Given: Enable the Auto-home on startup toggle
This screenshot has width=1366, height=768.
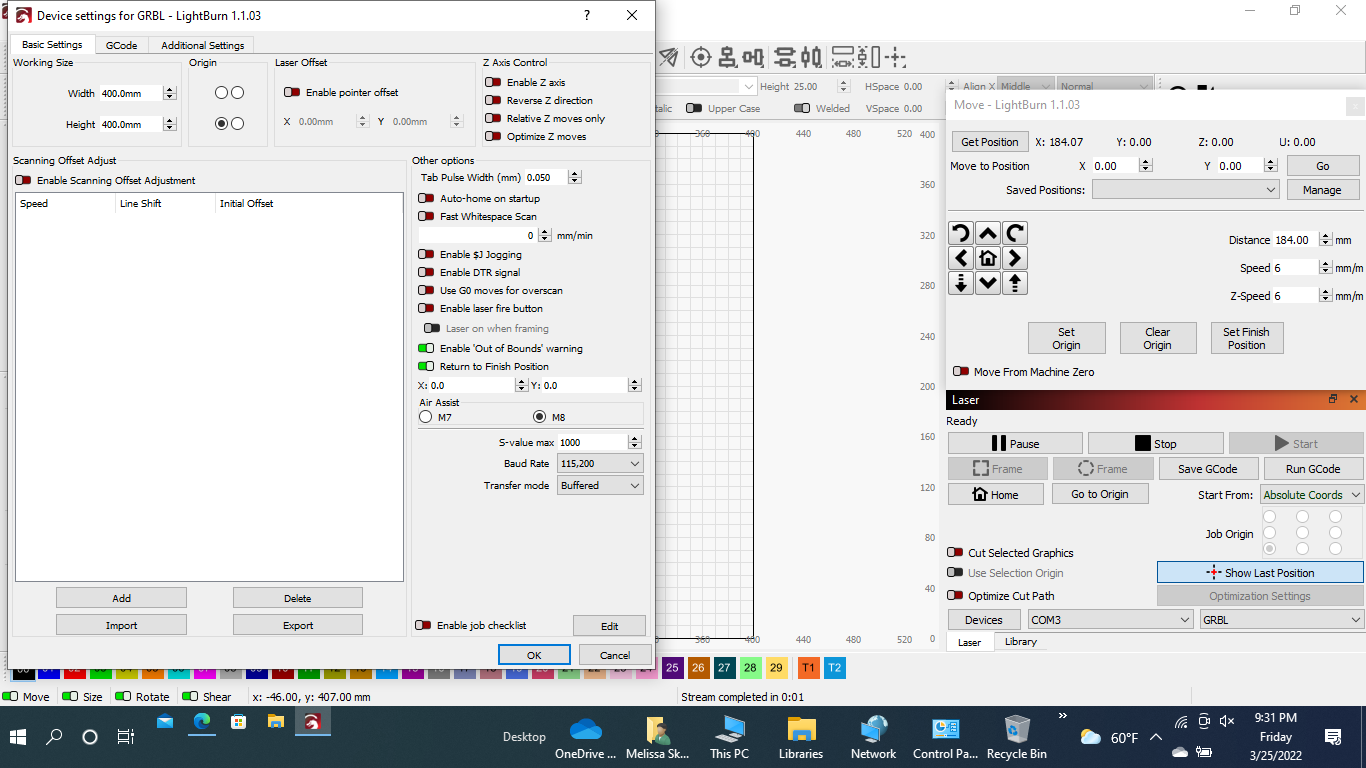Looking at the screenshot, I should click(x=426, y=199).
